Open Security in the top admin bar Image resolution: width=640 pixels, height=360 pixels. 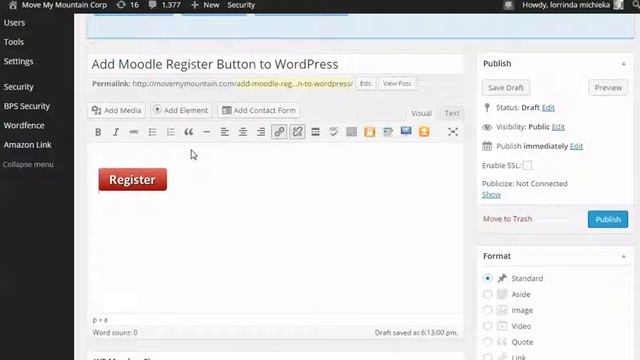click(241, 5)
